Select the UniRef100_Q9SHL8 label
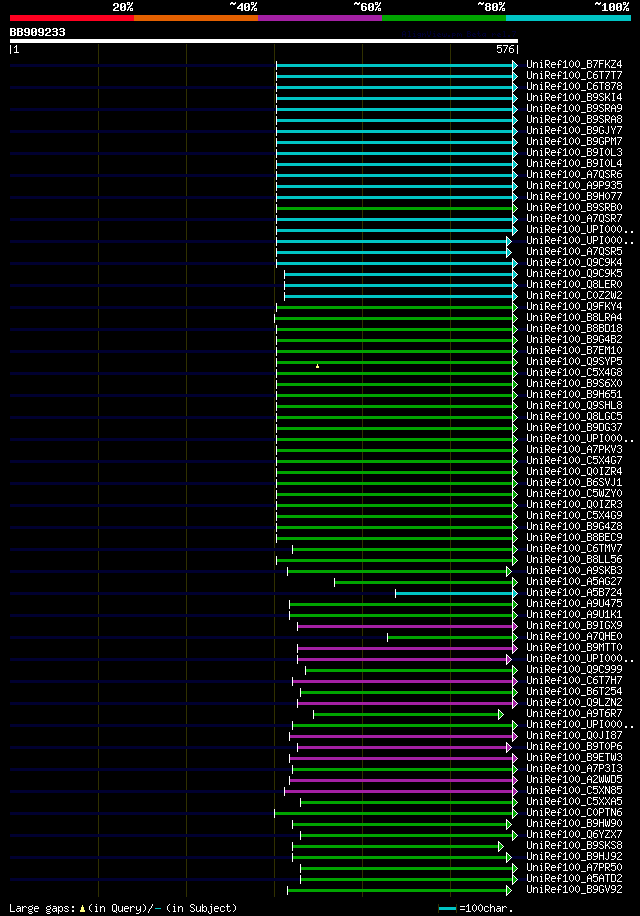 [x=574, y=405]
